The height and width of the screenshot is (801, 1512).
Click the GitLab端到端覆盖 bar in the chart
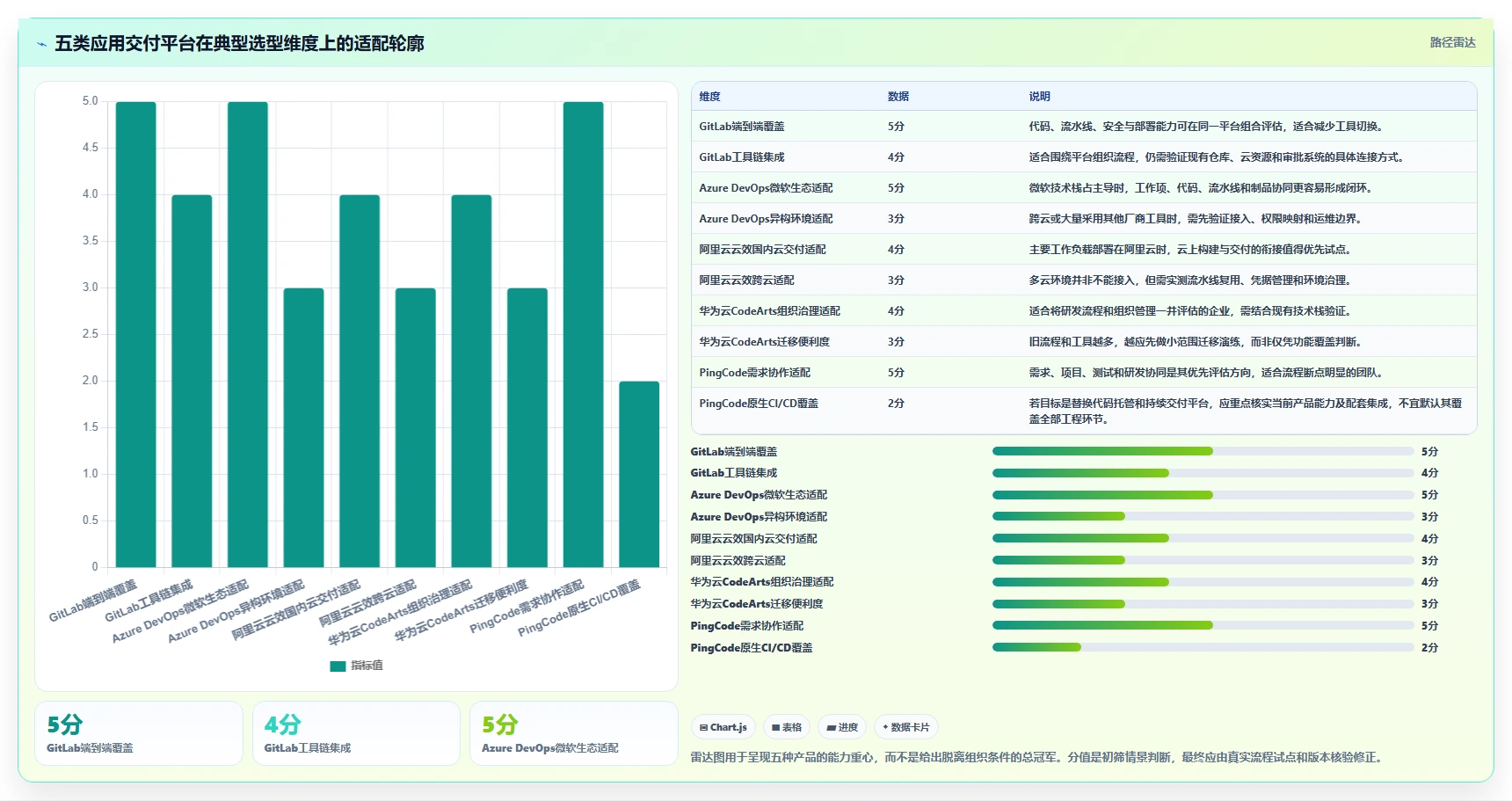136,334
